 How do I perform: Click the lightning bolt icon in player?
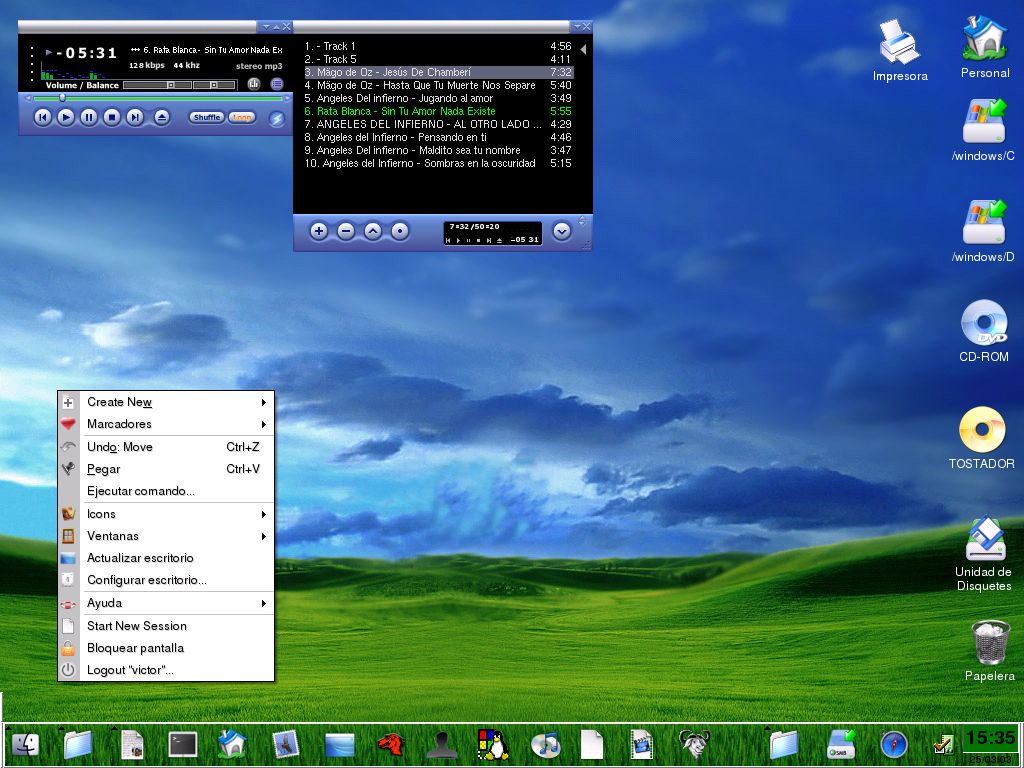click(277, 119)
